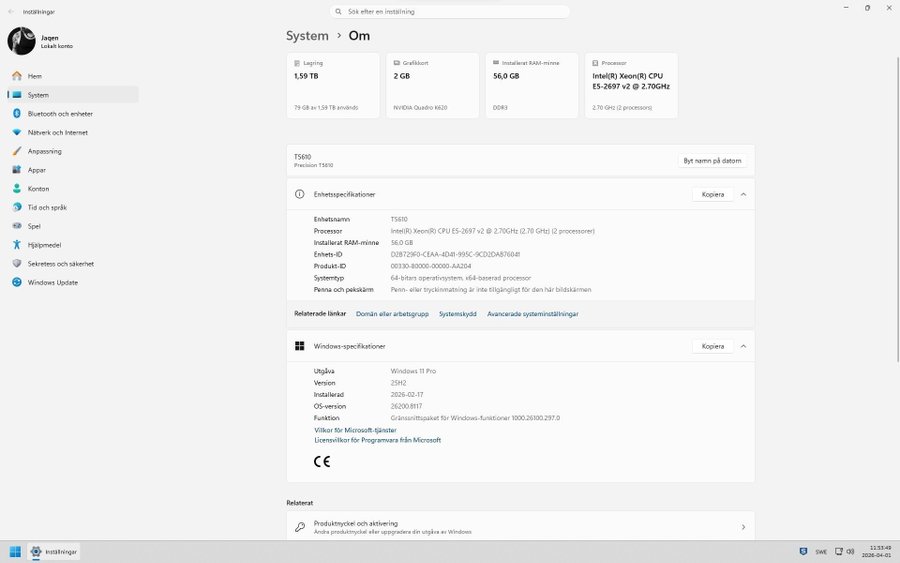
Task: Click the Windows Start button on taskbar
Action: click(x=16, y=551)
